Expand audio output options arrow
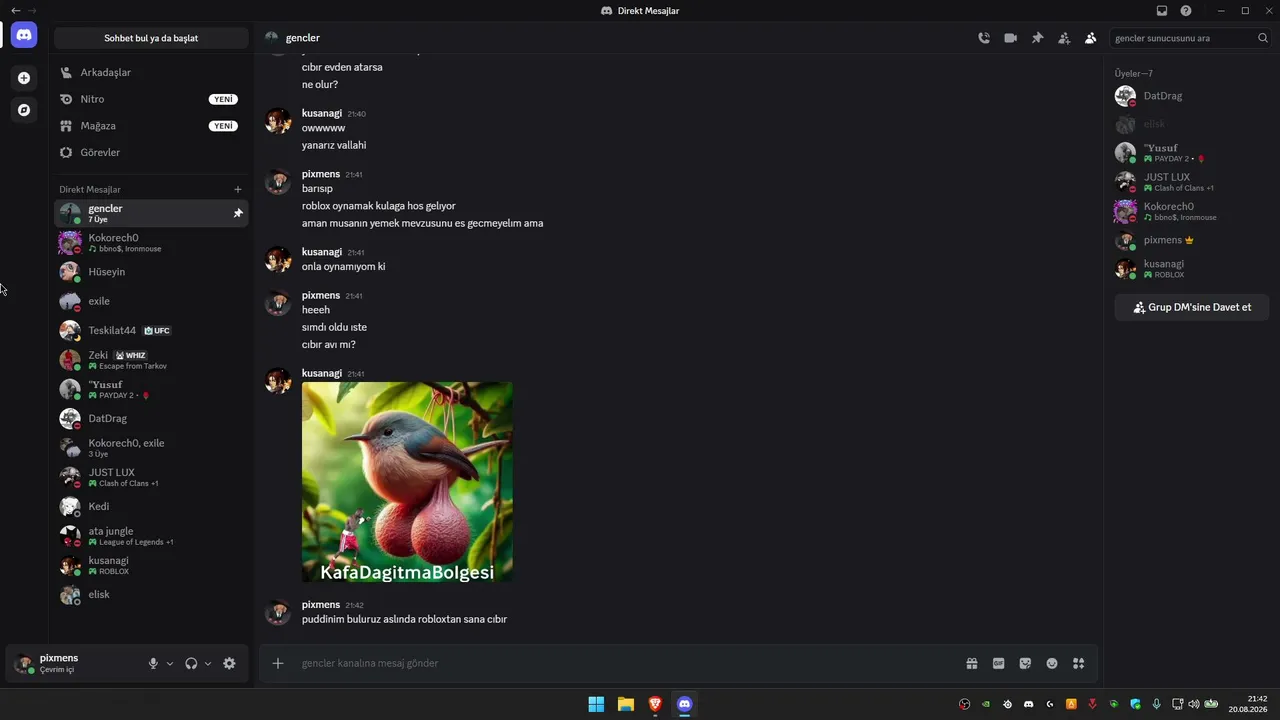This screenshot has height=720, width=1280. click(208, 663)
